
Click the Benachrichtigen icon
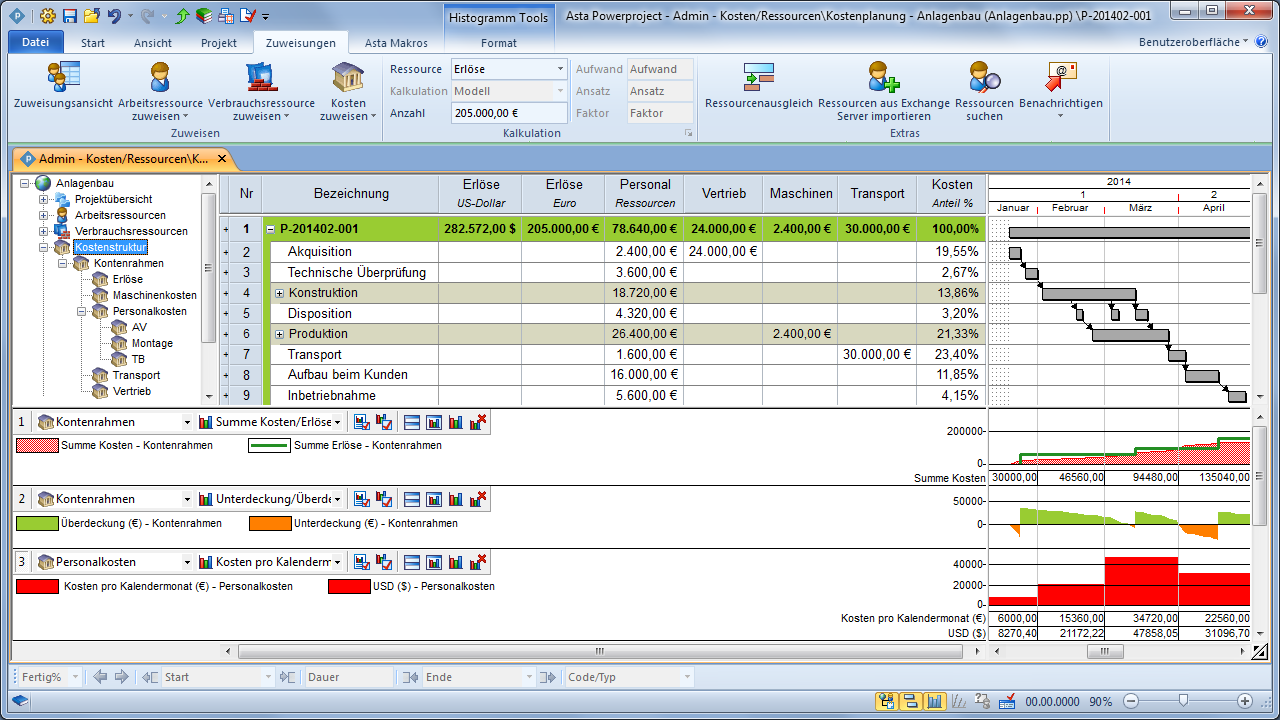coord(1061,78)
